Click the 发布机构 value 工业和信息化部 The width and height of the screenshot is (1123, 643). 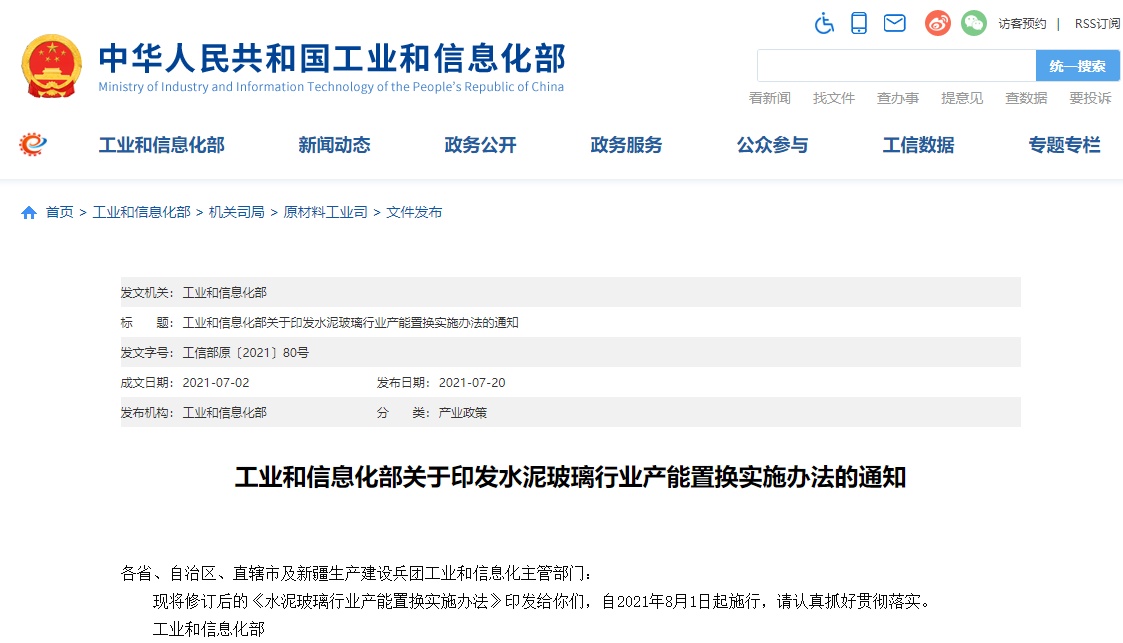[225, 413]
